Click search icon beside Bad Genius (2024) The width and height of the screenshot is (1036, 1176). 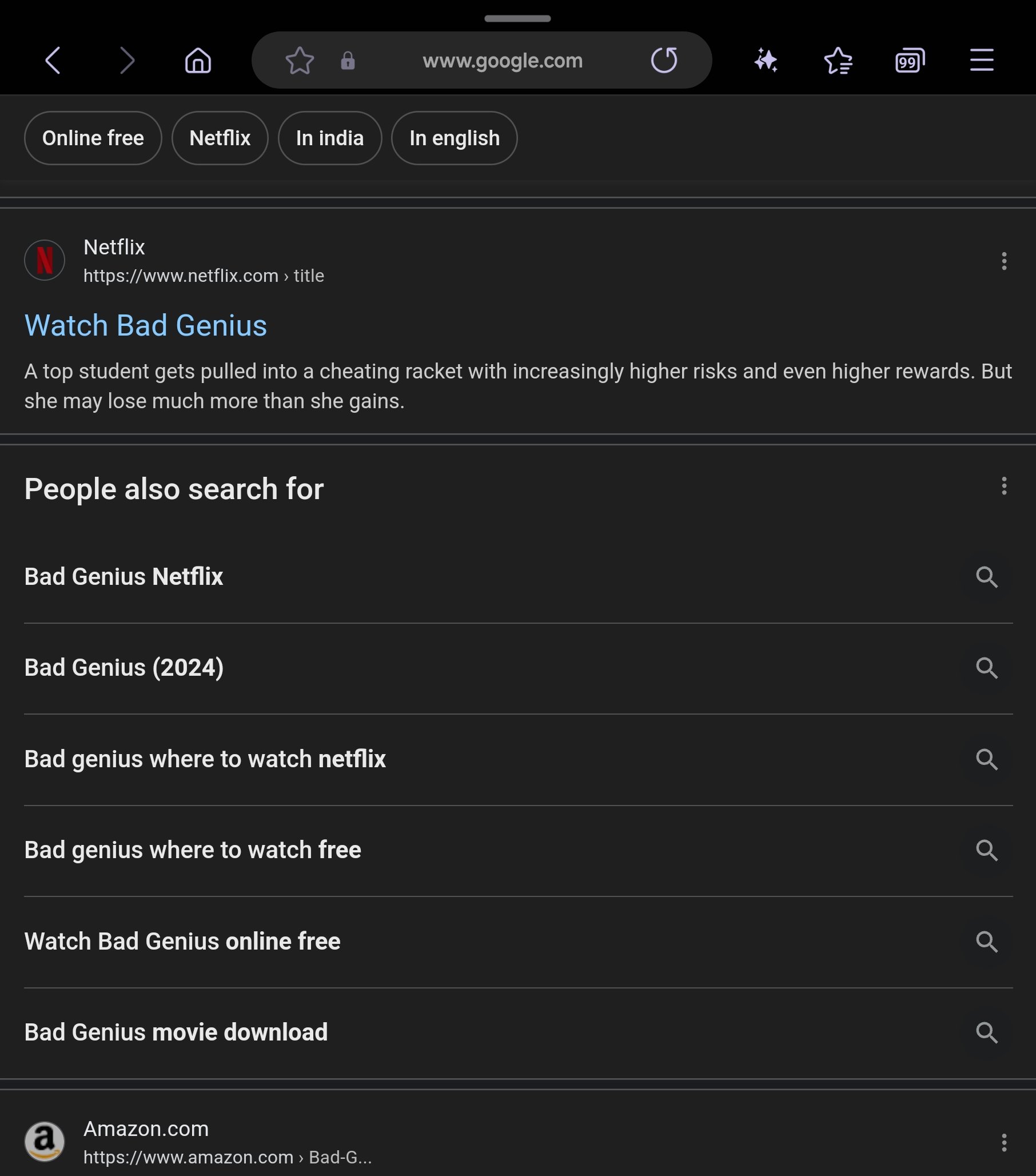986,667
